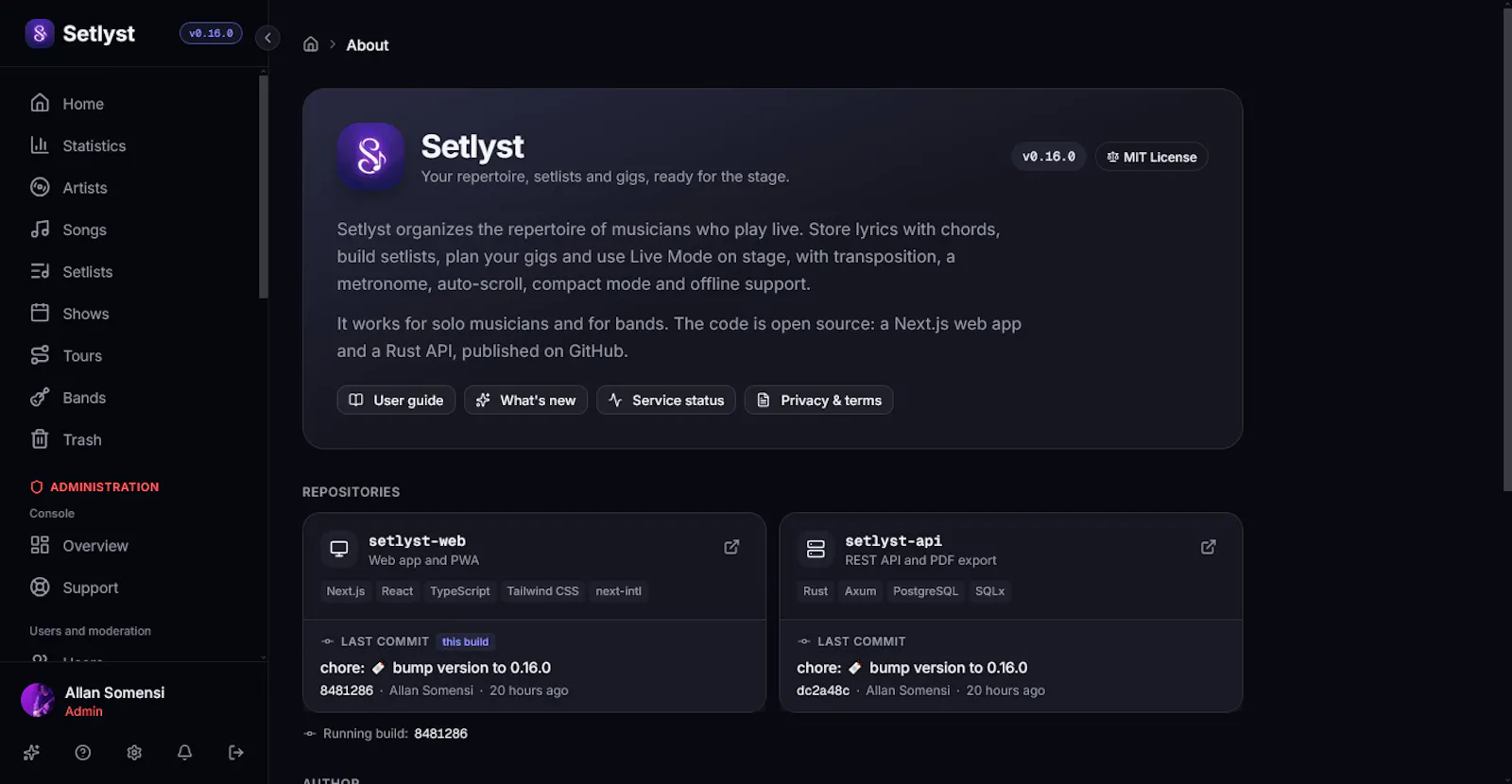The width and height of the screenshot is (1512, 784).
Task: Click the sidebar scrollbar
Action: click(263, 187)
